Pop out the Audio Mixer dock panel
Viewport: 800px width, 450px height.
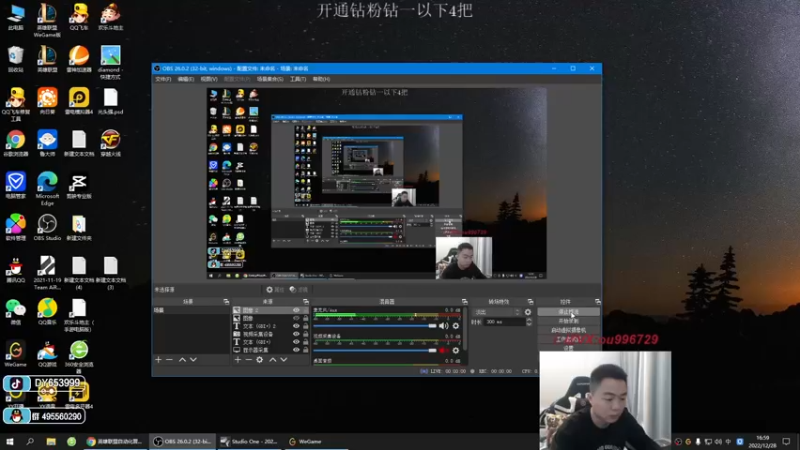pos(464,302)
